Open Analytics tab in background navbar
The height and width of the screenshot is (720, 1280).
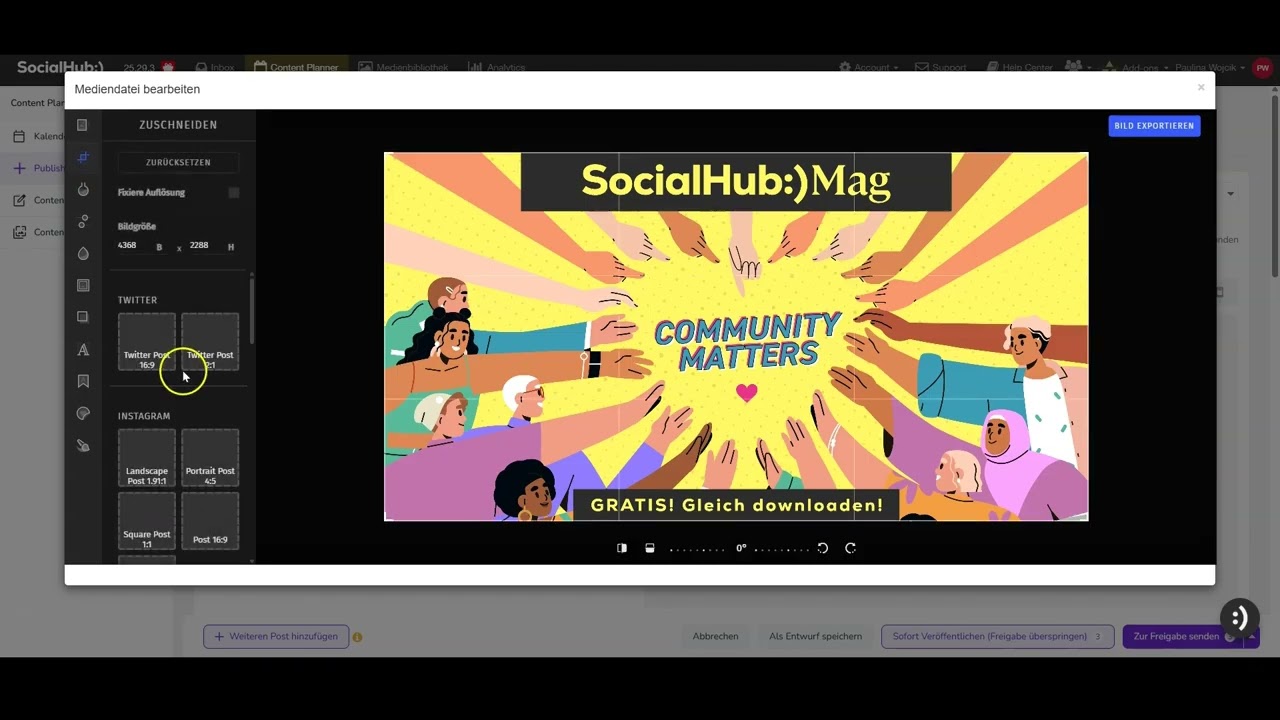496,67
